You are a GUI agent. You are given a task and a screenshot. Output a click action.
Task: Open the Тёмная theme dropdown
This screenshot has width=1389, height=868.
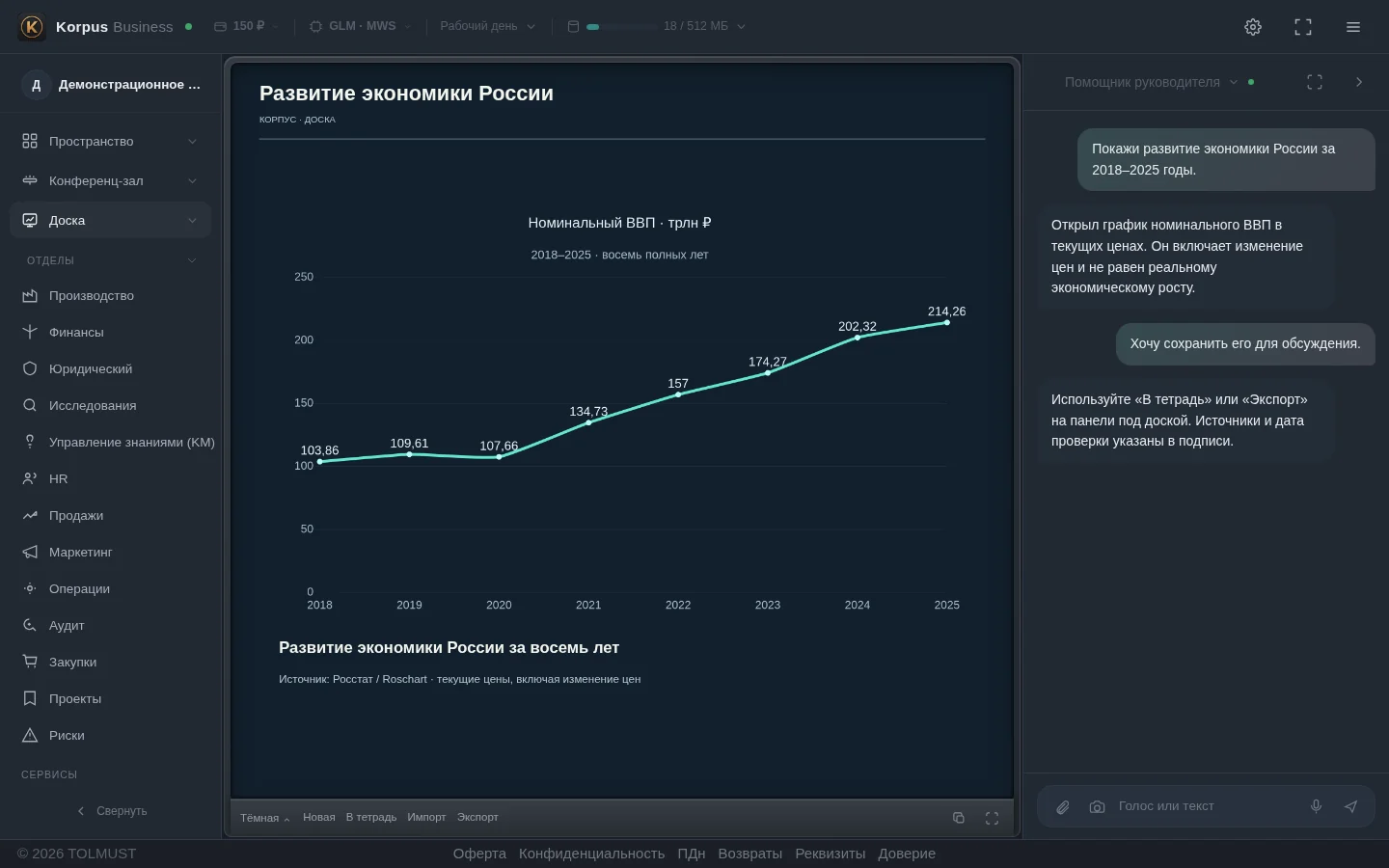pos(265,818)
